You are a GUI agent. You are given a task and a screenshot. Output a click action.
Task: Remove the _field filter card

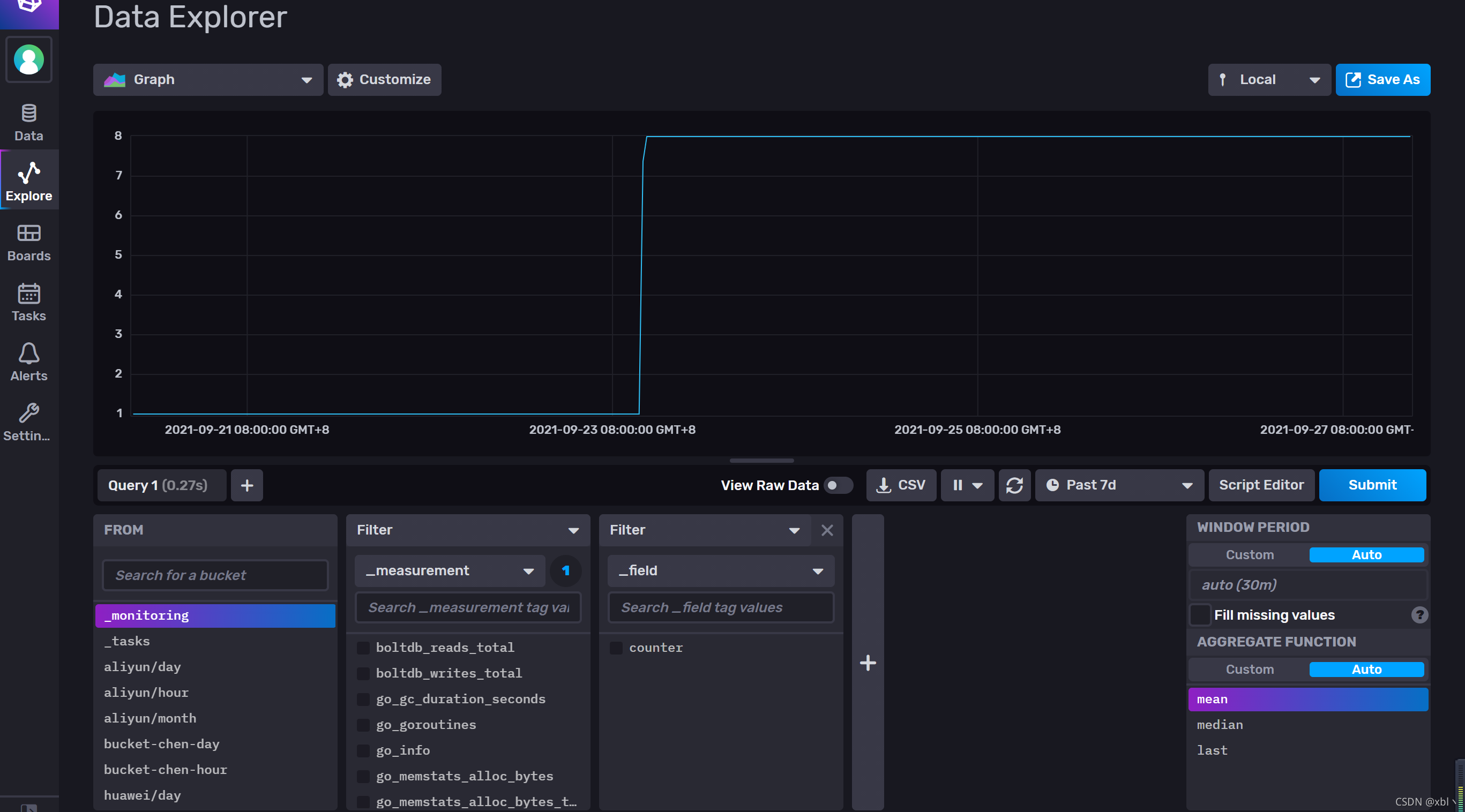[x=827, y=530]
